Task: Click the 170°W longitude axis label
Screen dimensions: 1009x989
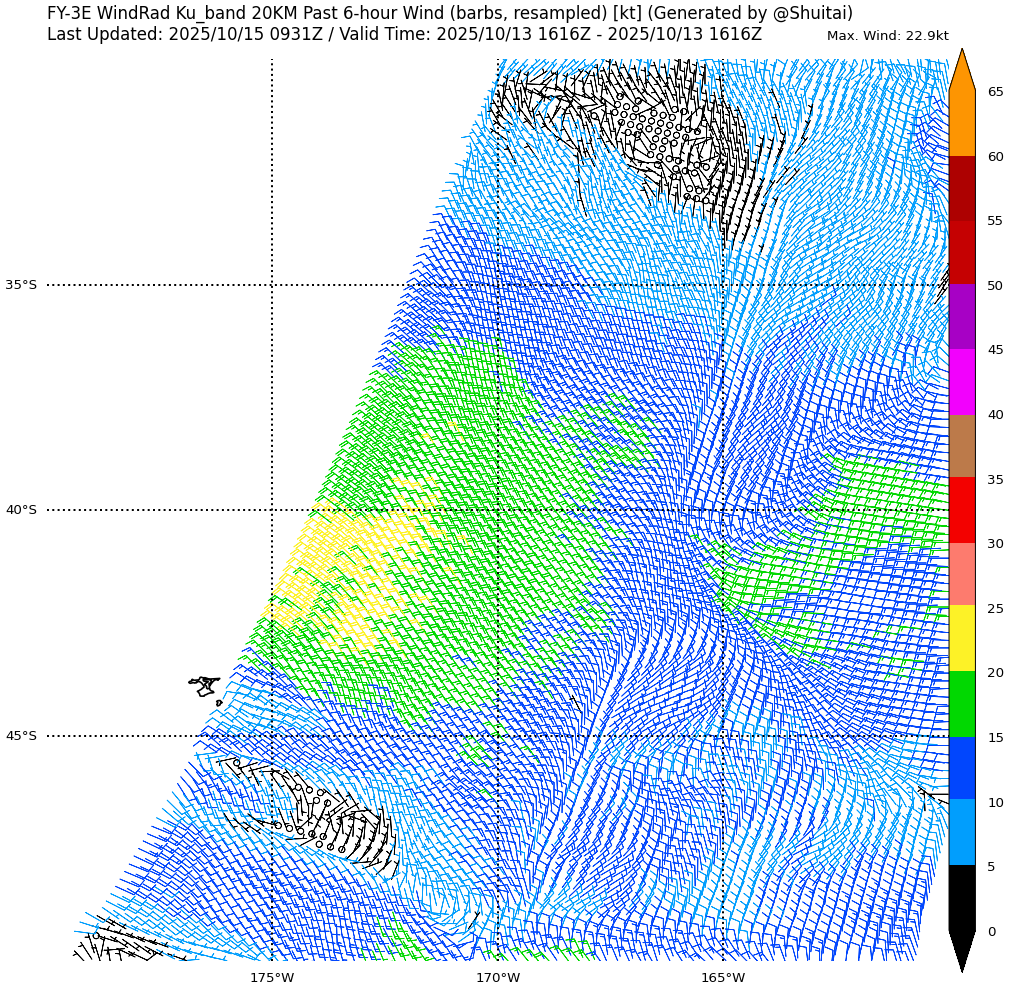Action: point(497,977)
